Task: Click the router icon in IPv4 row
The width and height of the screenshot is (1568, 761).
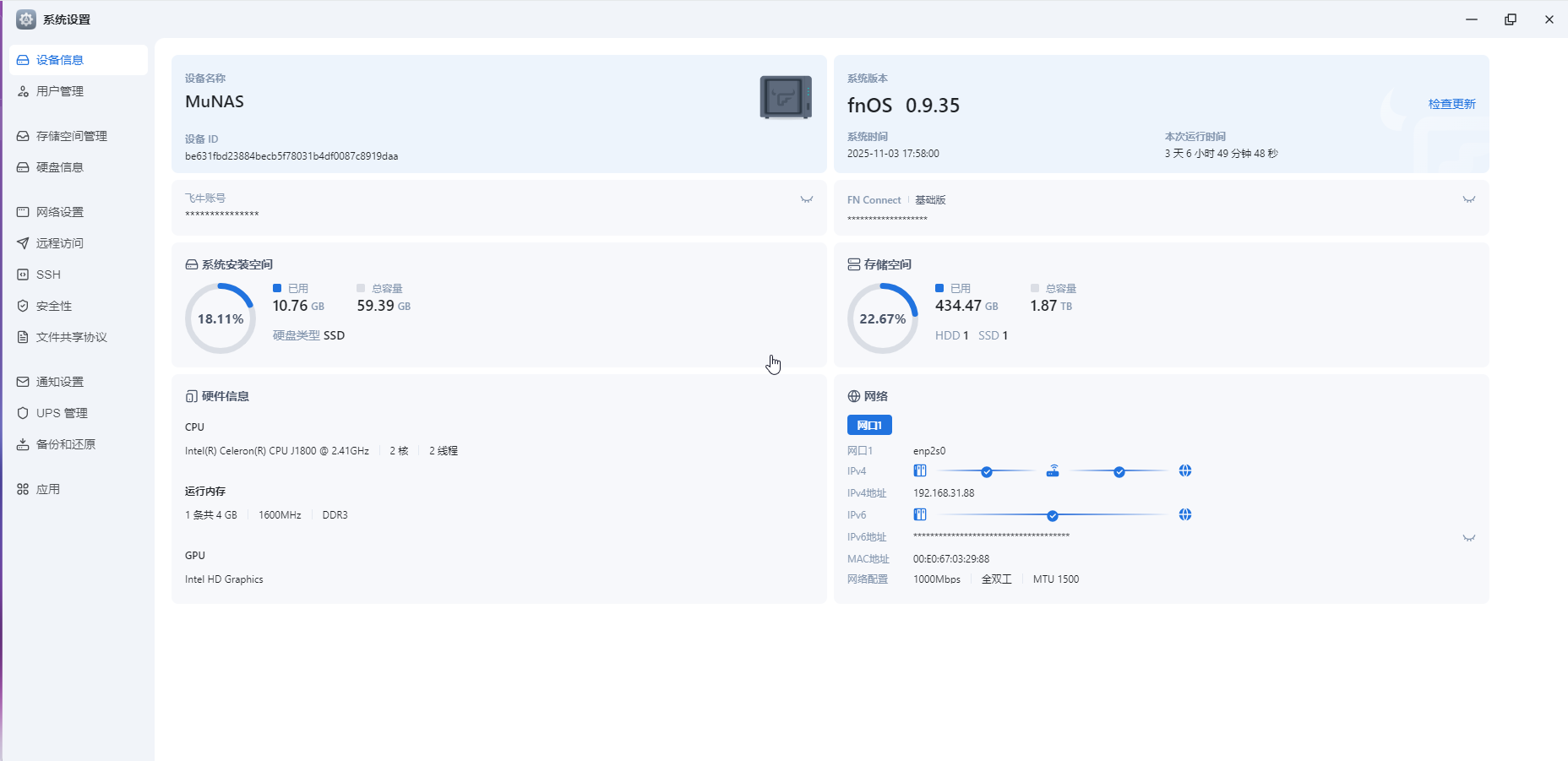Action: [x=1053, y=471]
